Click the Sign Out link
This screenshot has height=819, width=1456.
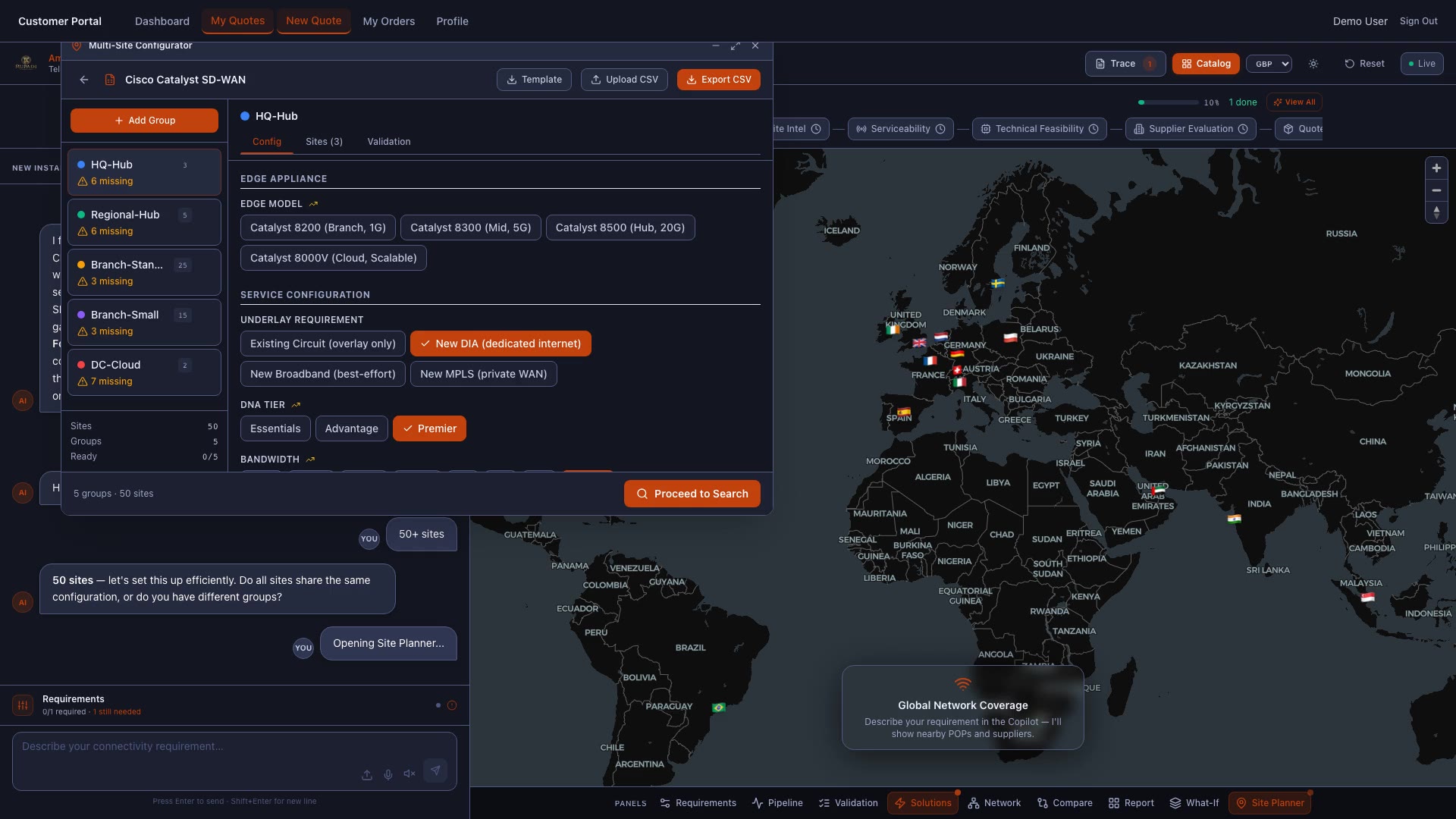pos(1419,21)
